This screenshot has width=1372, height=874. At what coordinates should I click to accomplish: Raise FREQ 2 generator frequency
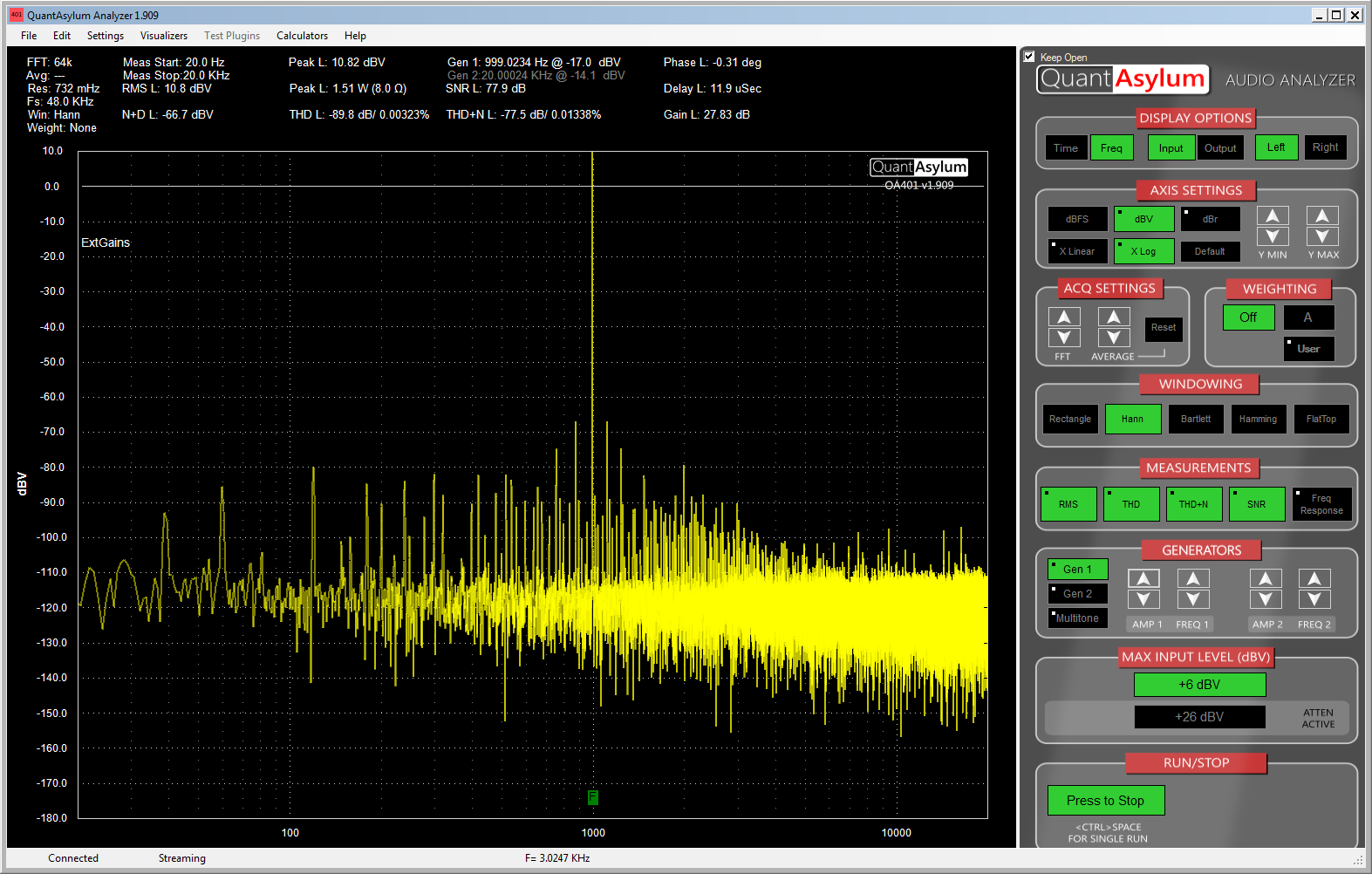1314,579
